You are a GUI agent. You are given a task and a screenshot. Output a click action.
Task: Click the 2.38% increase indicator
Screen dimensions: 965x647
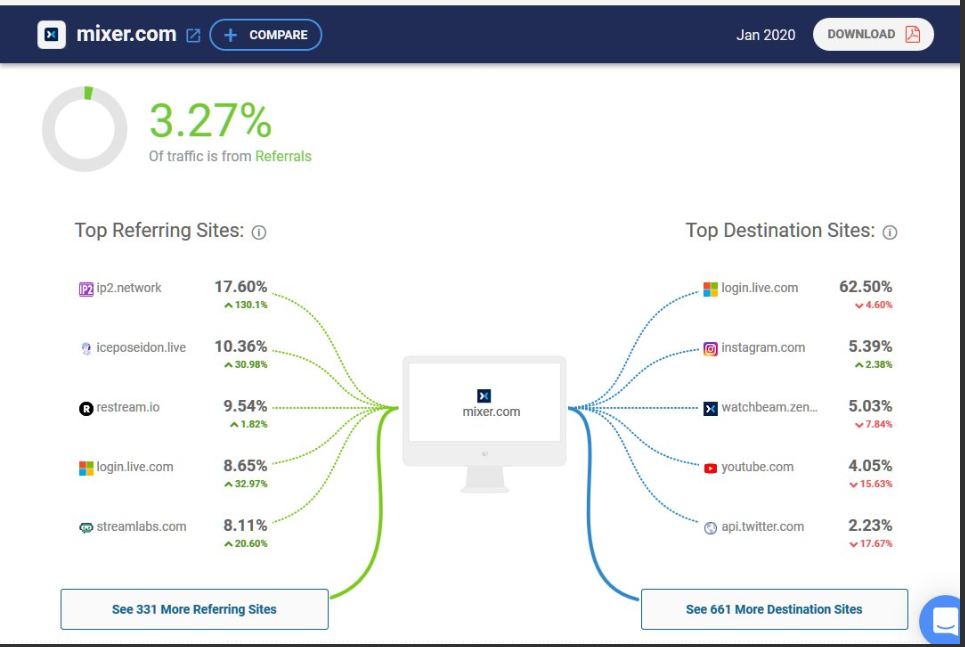coord(873,364)
